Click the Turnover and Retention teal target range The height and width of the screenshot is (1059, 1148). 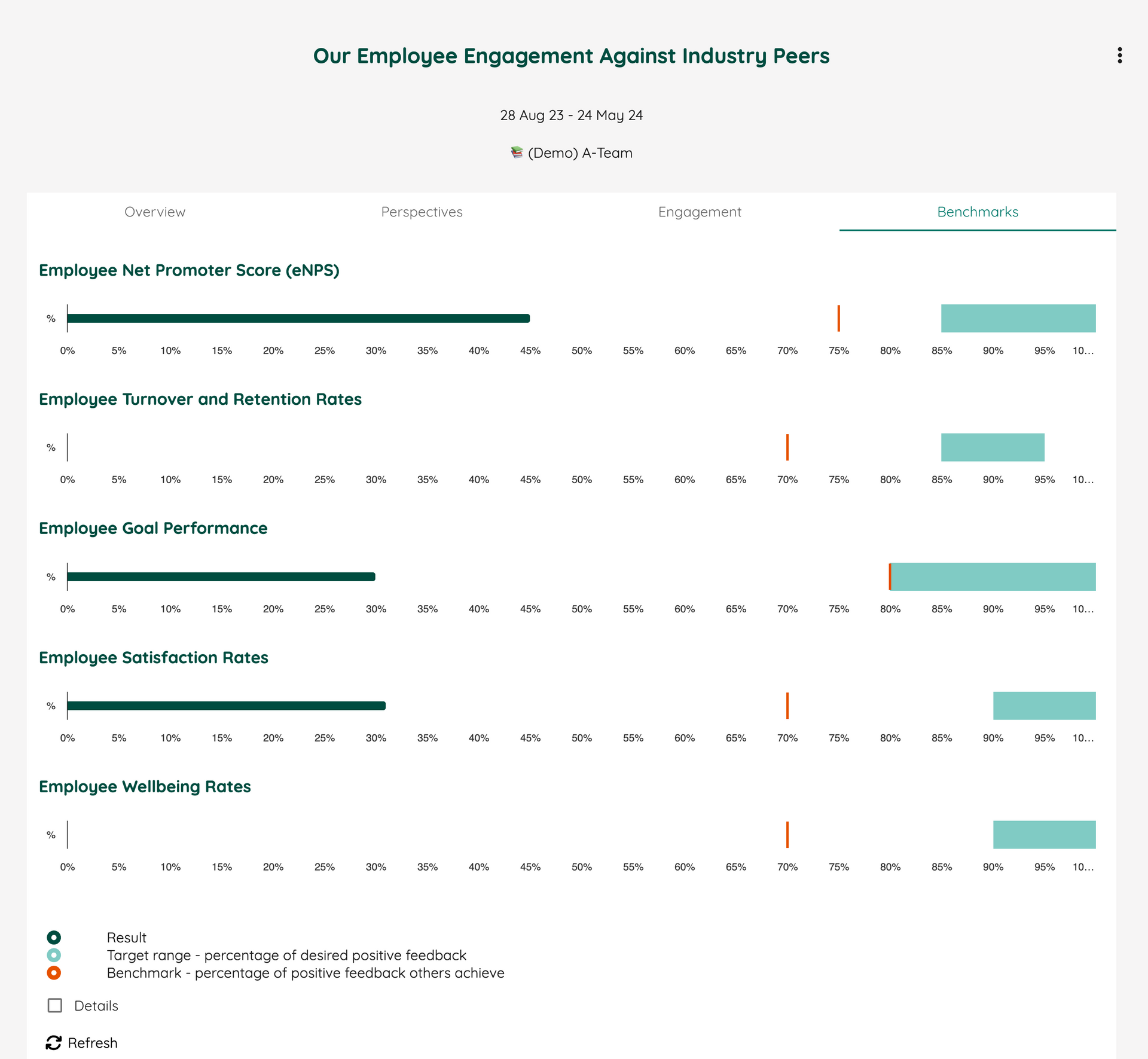tap(993, 447)
